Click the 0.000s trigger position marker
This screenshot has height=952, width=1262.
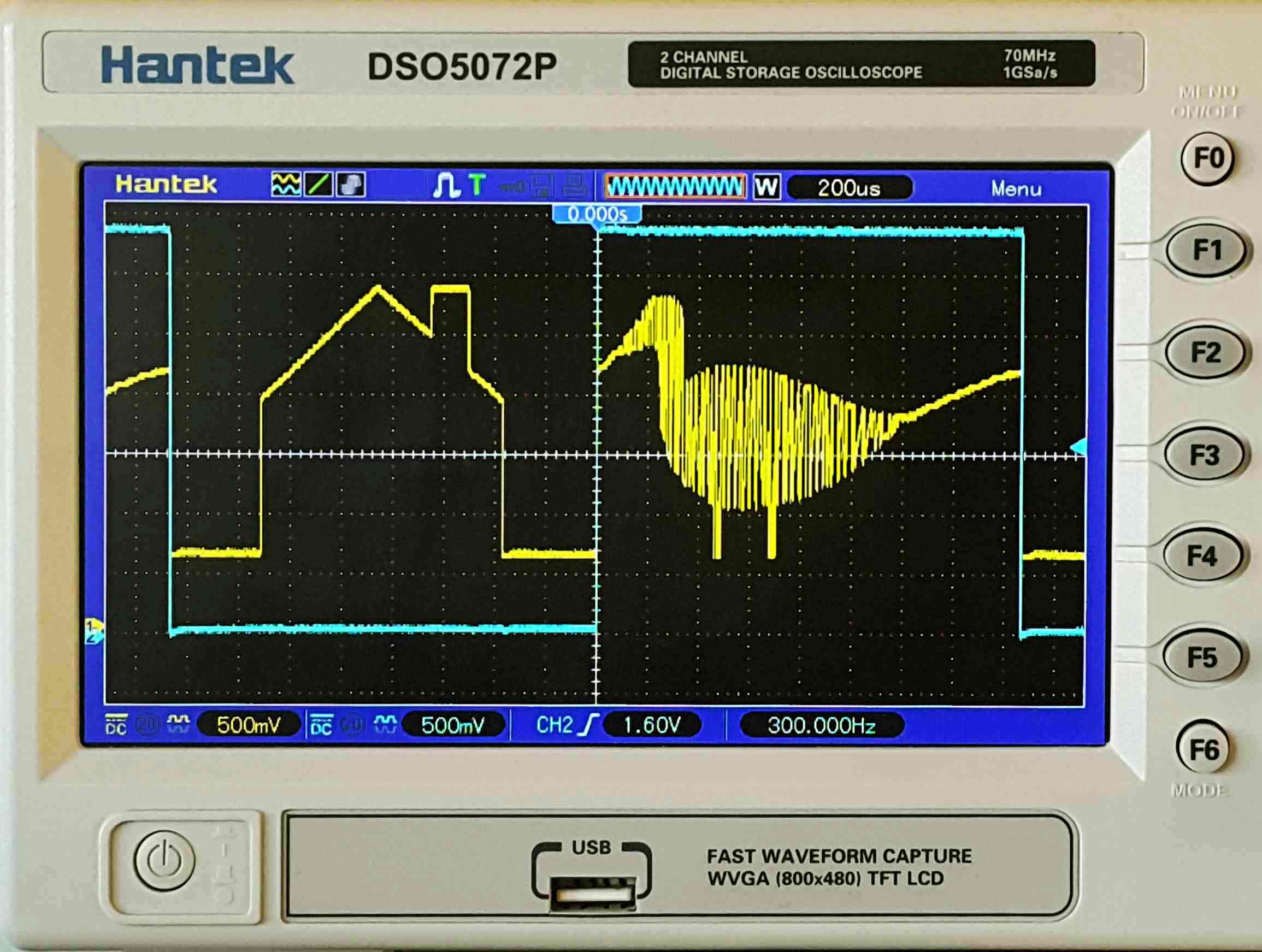point(597,214)
